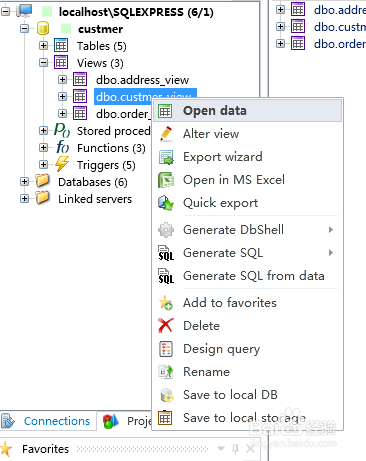Choose Generate SQL from data entry
Viewport: 366px width, 461px height.
point(248,276)
